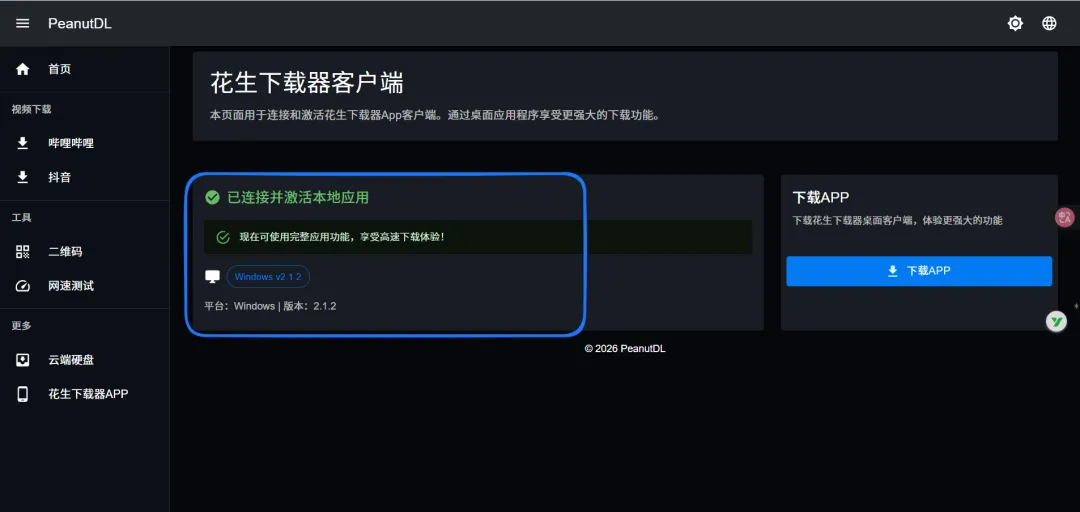This screenshot has height=512, width=1080.
Task: Click the download icon beside 抖音
Action: tap(23, 177)
